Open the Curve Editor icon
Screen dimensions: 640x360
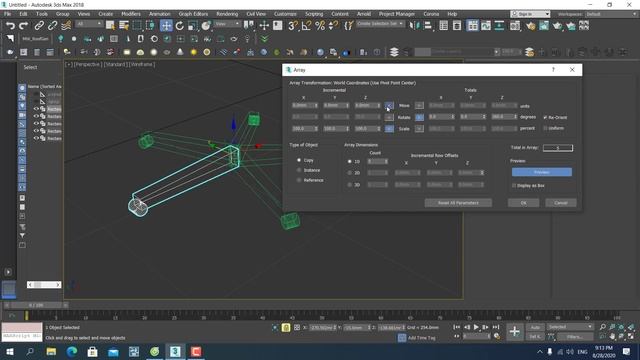486,26
